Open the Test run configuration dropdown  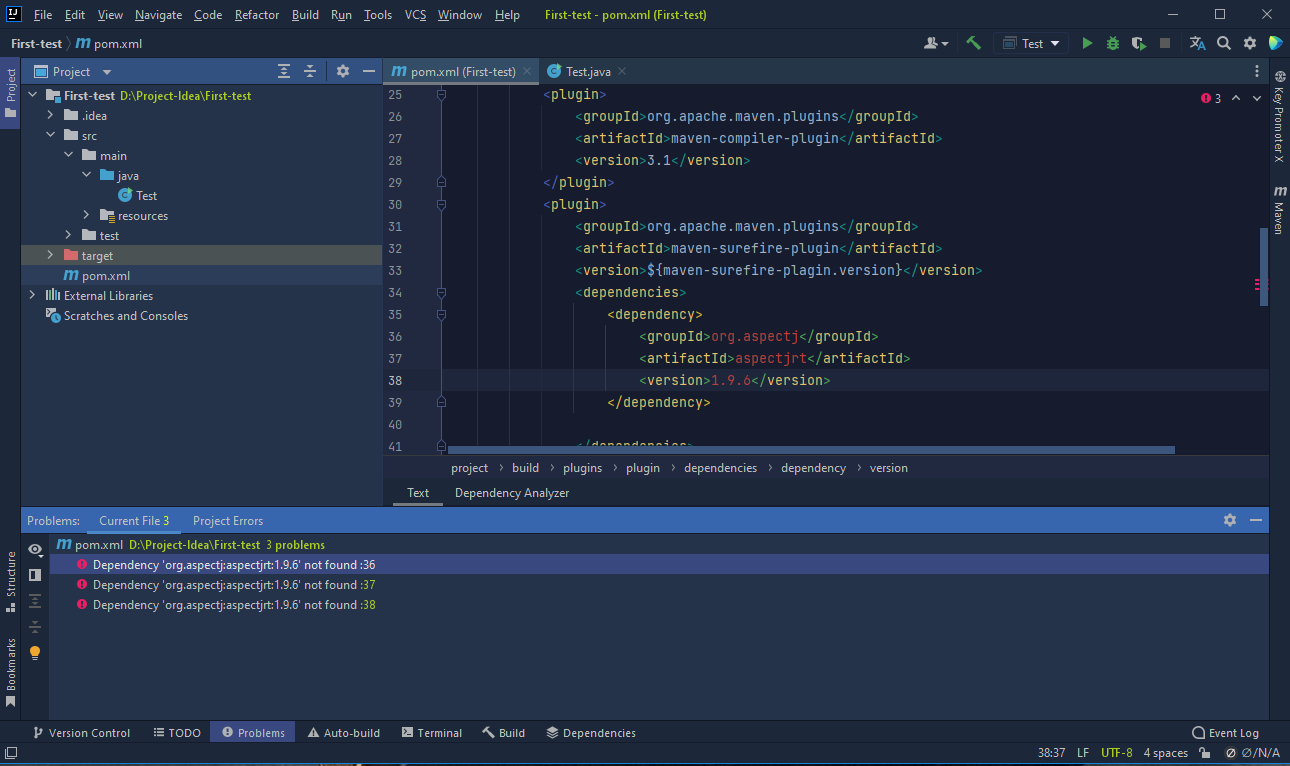tap(1030, 44)
